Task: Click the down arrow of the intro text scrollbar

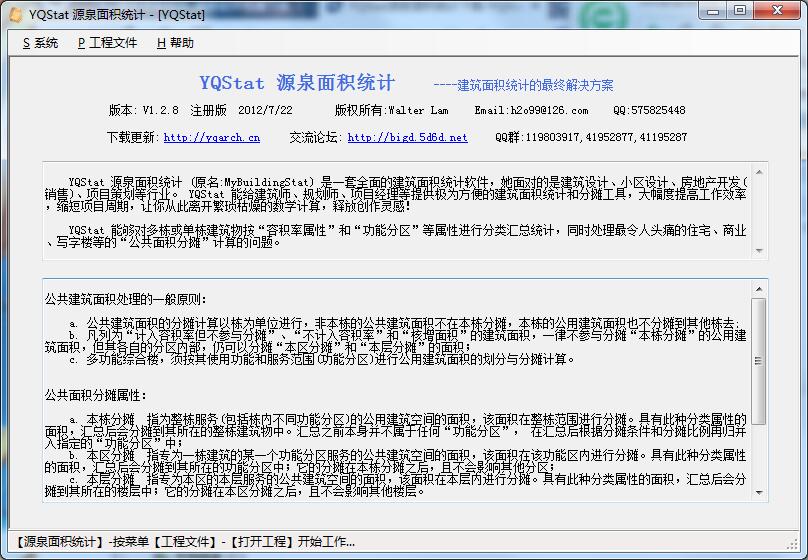Action: [759, 251]
